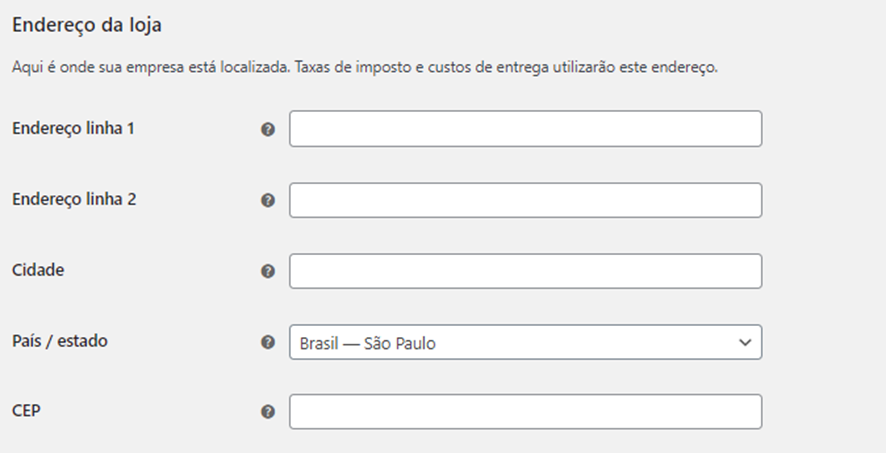The width and height of the screenshot is (886, 453).
Task: Show the Cidade field help tooltip icon
Action: 267,271
